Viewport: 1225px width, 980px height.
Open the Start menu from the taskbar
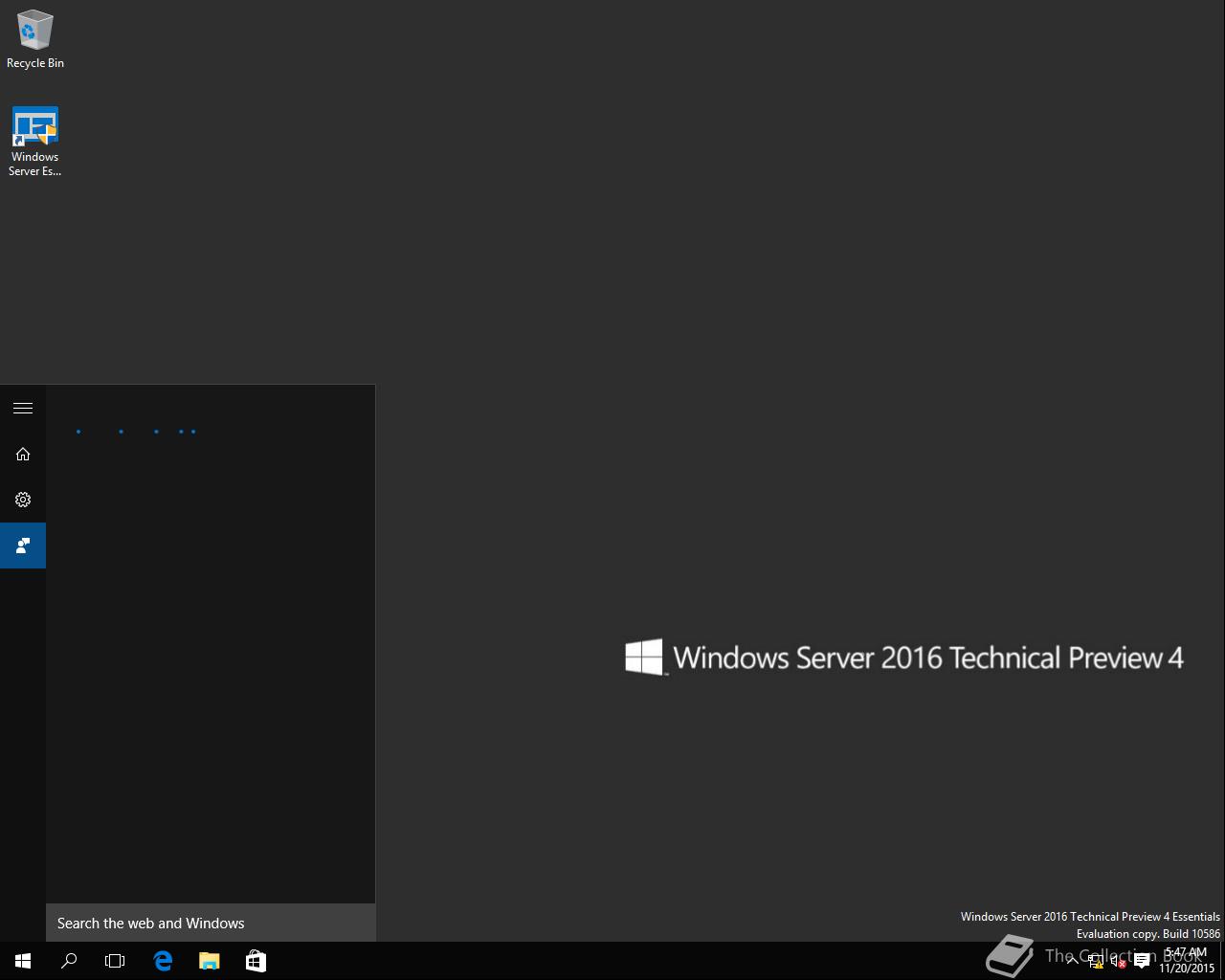coord(23,961)
